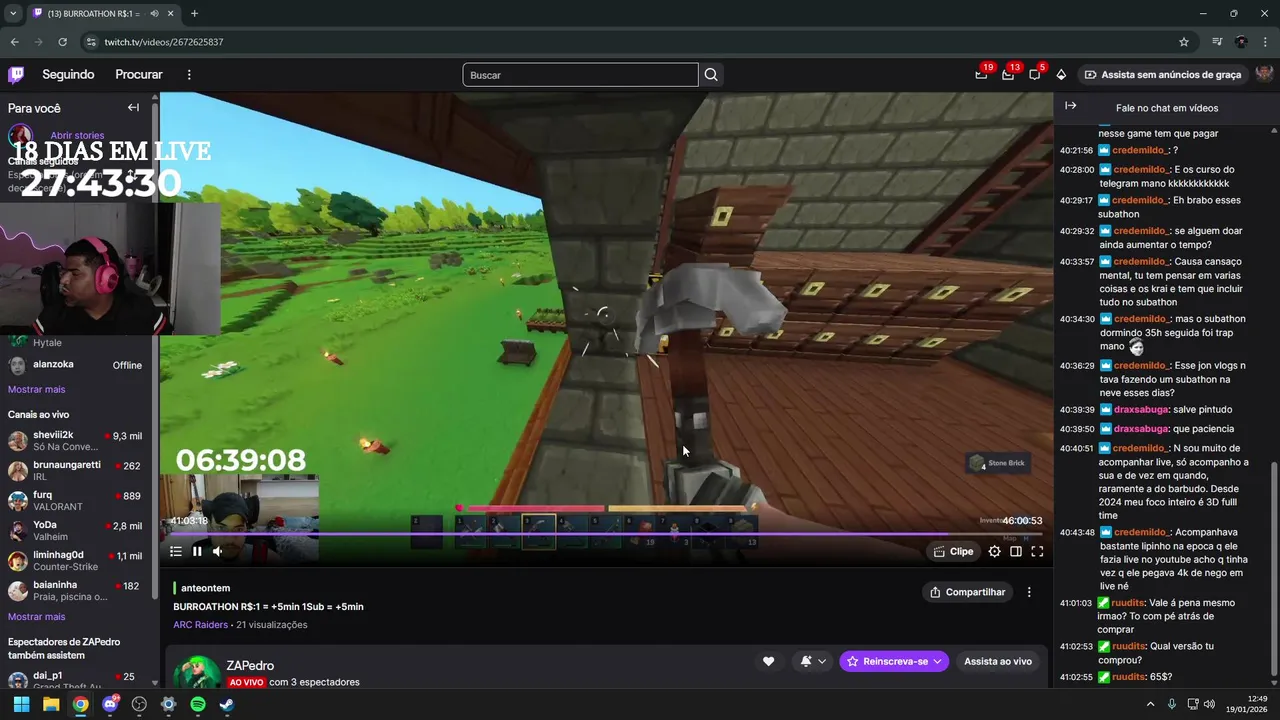The image size is (1280, 720).
Task: Click Reinscreva-se button
Action: (x=894, y=661)
